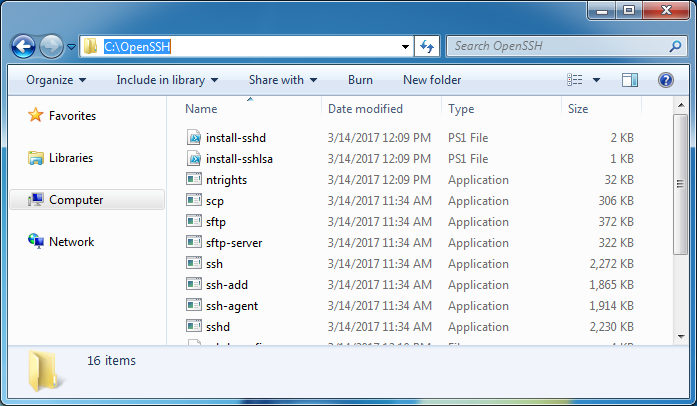The image size is (697, 406).
Task: Toggle the preview pane button
Action: 629,80
